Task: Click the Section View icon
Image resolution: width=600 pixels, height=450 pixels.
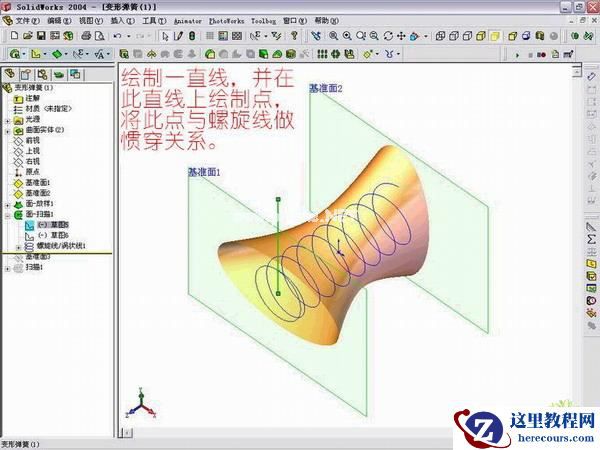Action: point(540,36)
